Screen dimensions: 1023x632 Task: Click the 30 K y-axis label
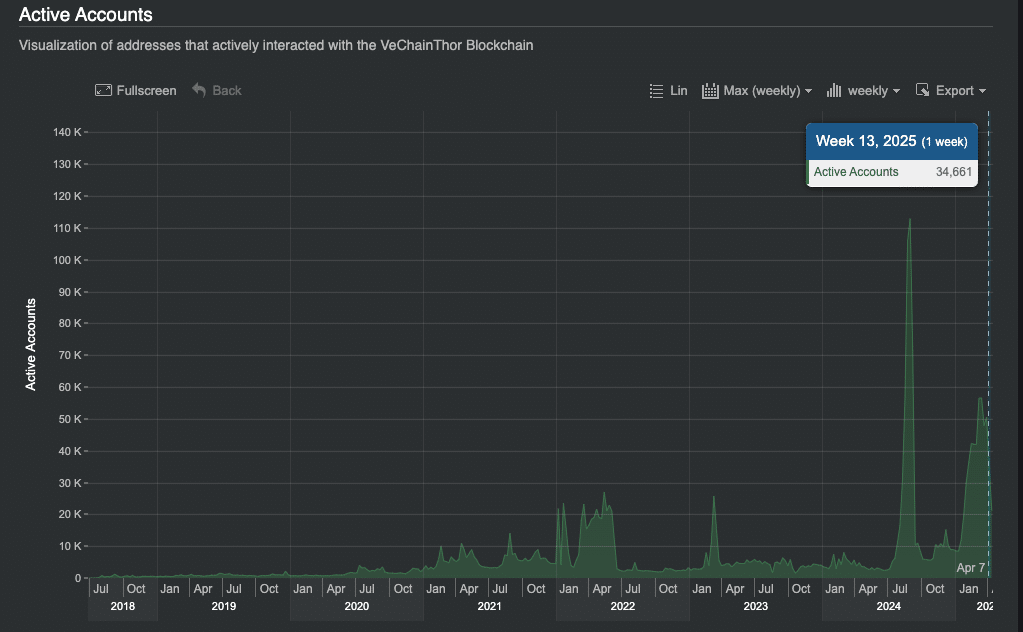pyautogui.click(x=70, y=483)
